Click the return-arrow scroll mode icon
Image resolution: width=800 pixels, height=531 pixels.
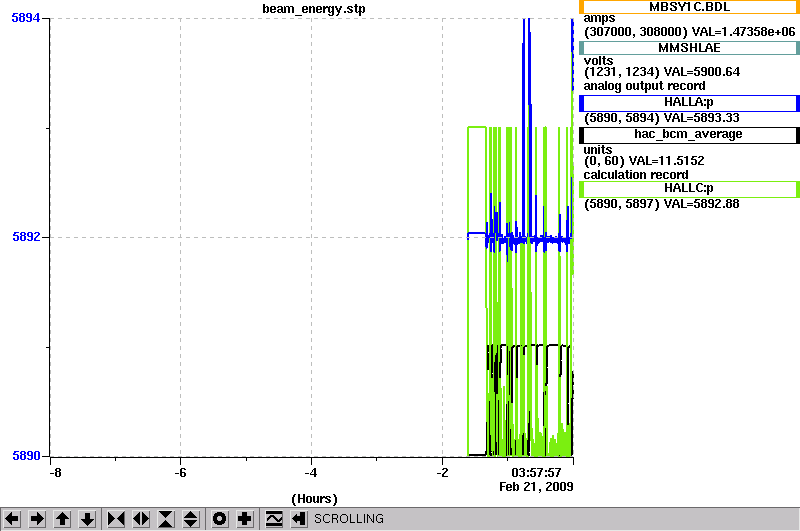coord(299,519)
